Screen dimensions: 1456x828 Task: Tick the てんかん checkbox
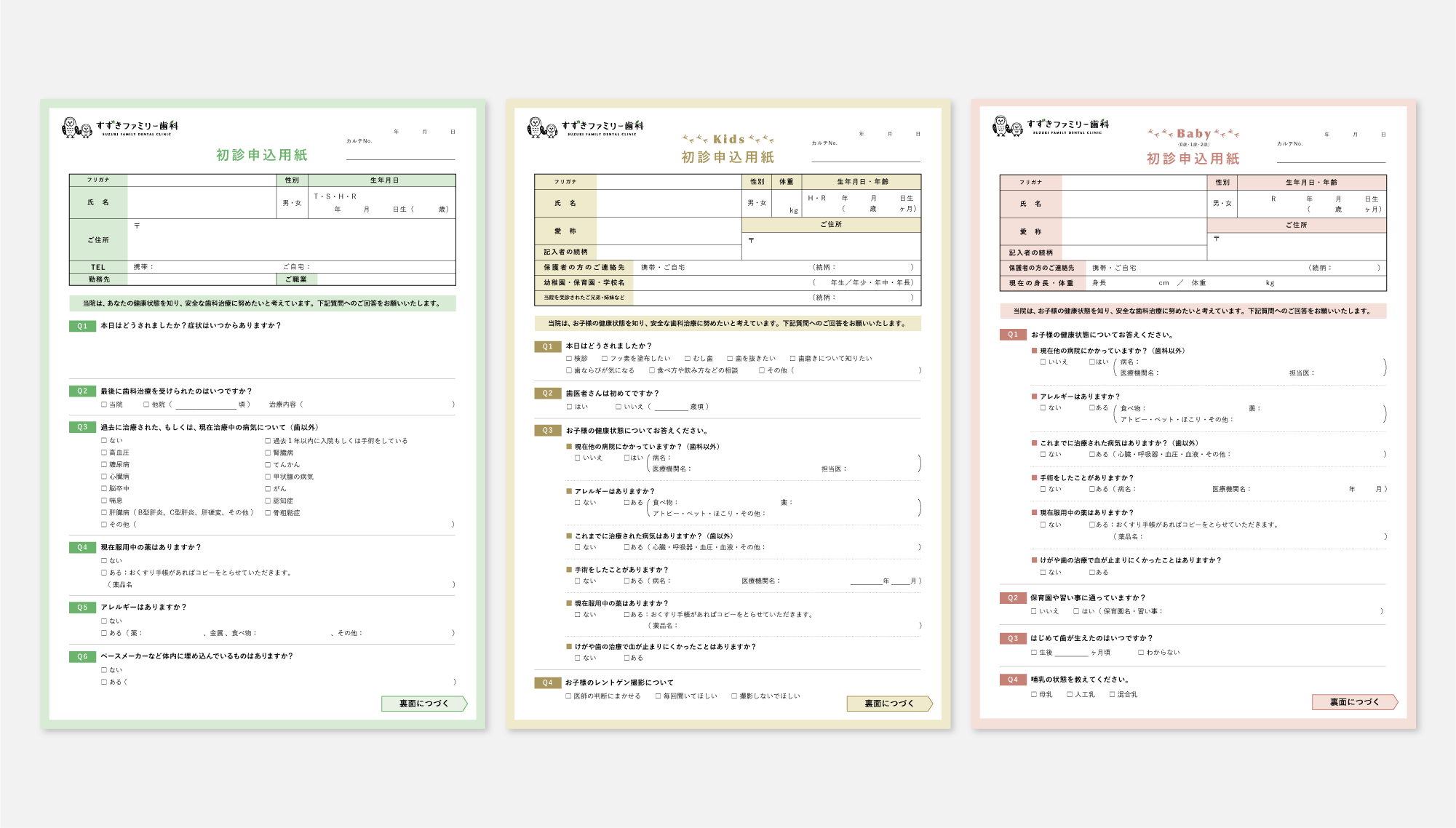pos(268,464)
